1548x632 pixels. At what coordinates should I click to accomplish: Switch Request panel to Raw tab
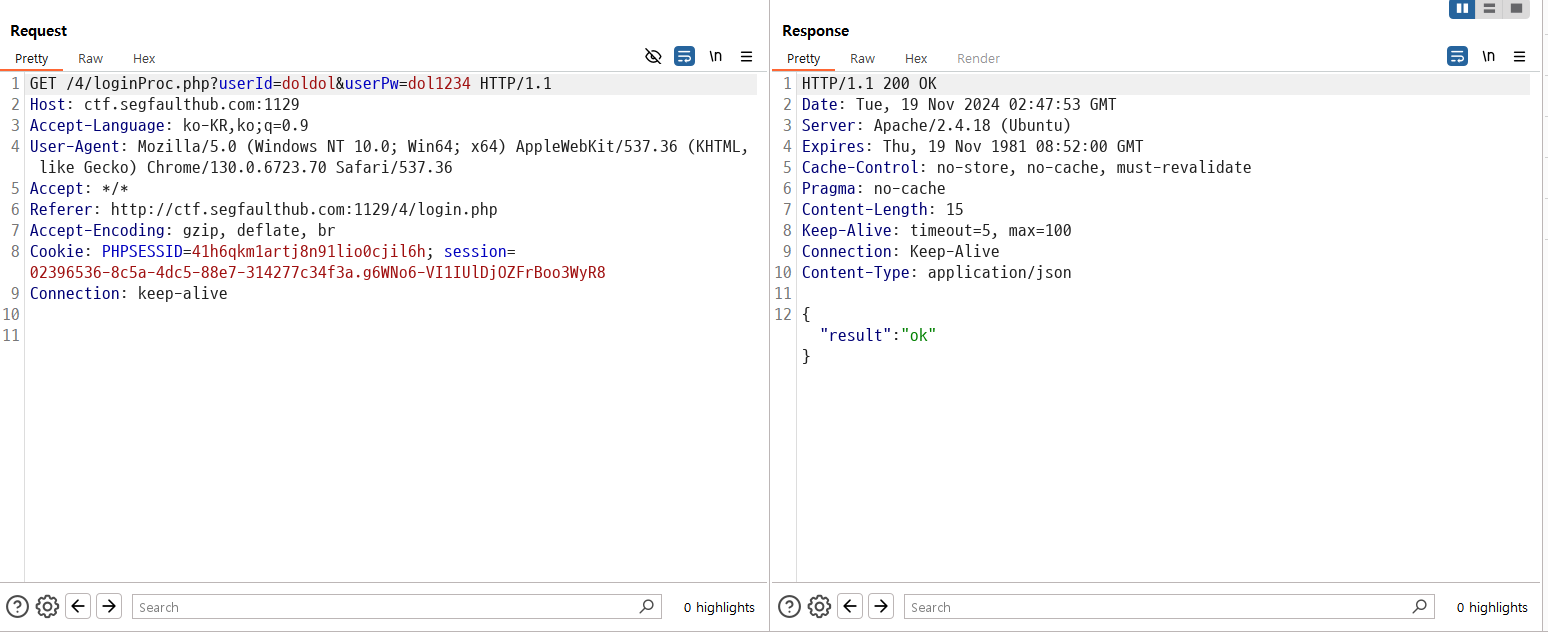tap(90, 58)
